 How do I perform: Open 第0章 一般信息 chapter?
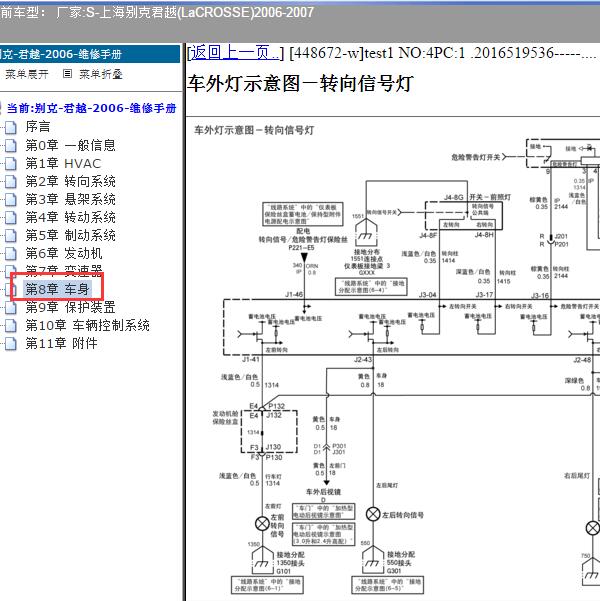click(x=70, y=145)
